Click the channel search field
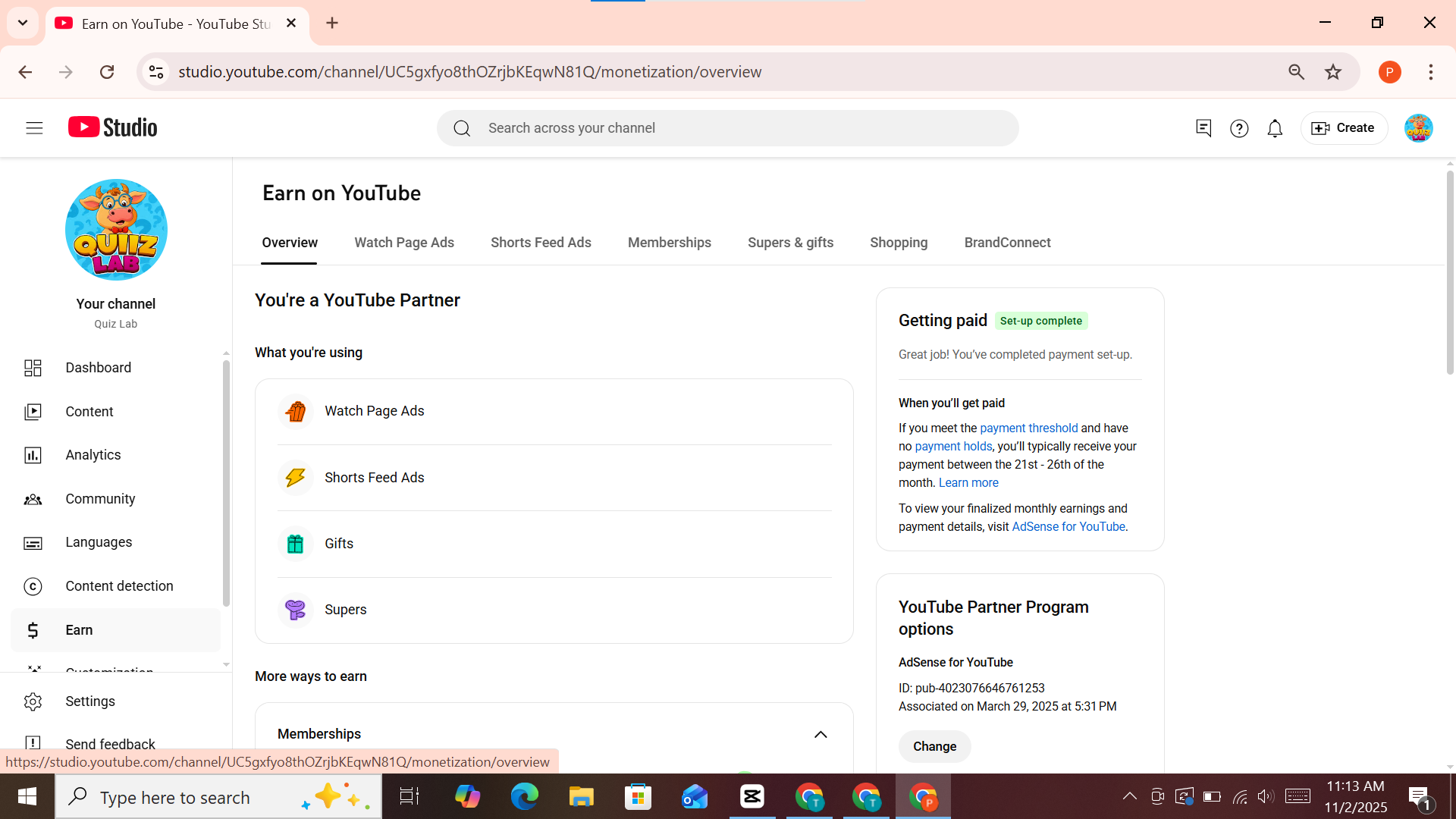The height and width of the screenshot is (819, 1456). point(728,127)
